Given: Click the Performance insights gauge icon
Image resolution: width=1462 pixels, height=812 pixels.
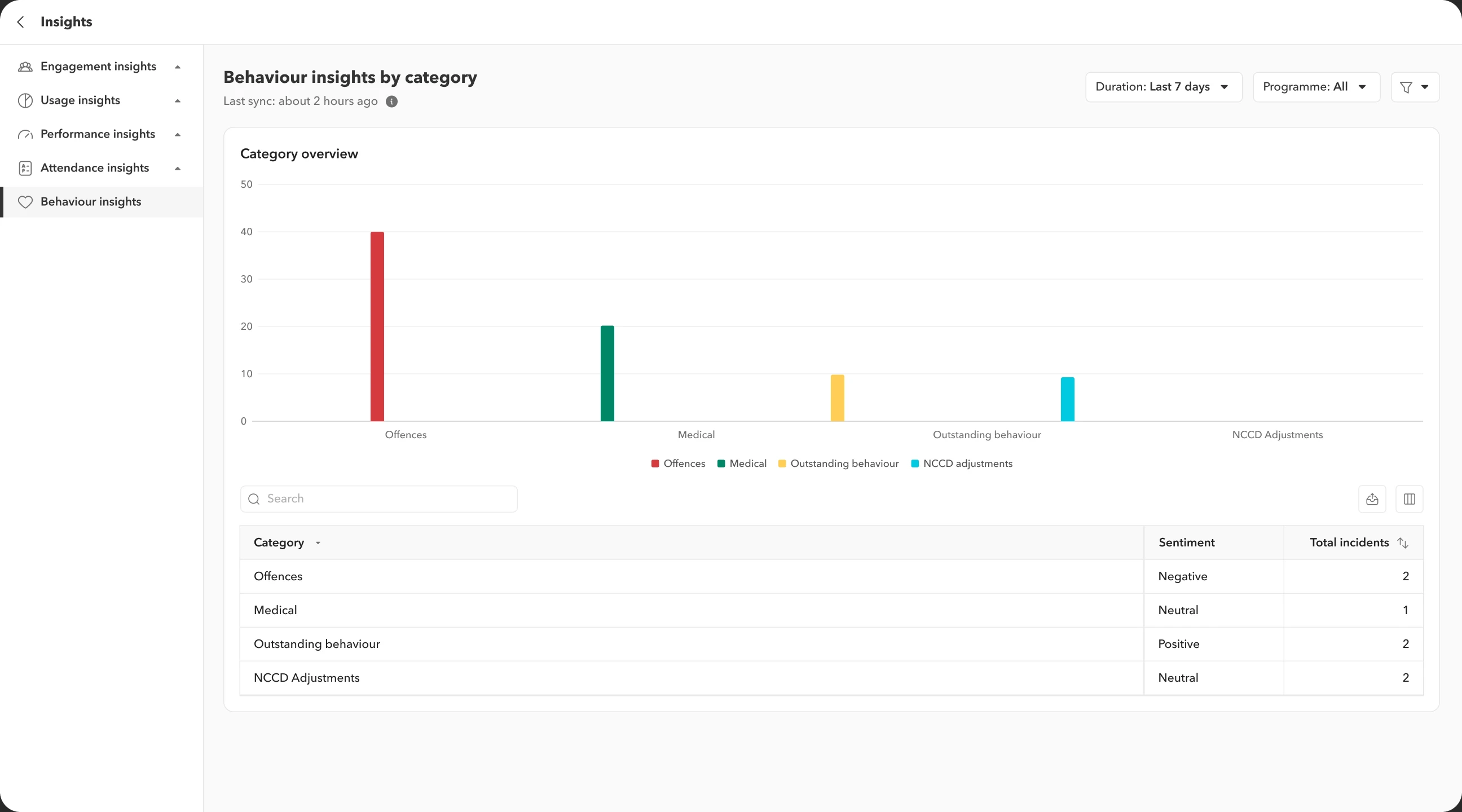Looking at the screenshot, I should pyautogui.click(x=25, y=134).
